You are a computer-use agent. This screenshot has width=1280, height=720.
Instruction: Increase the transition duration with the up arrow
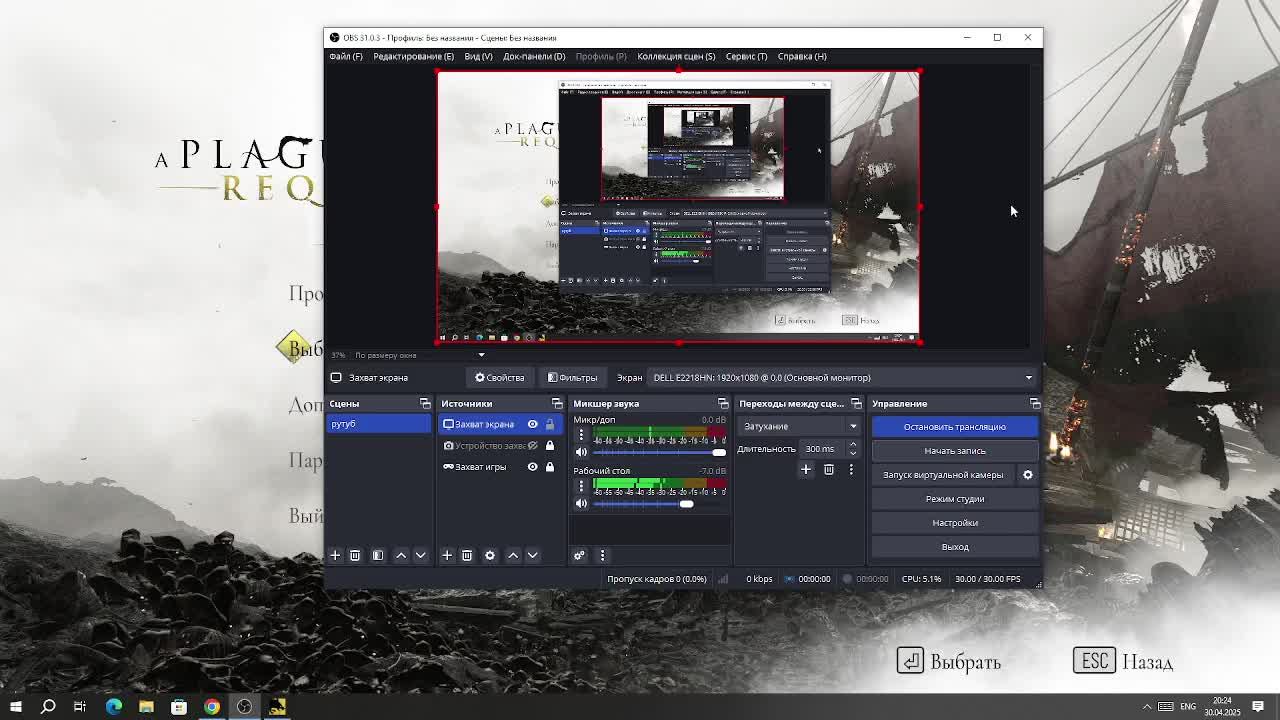coord(853,445)
